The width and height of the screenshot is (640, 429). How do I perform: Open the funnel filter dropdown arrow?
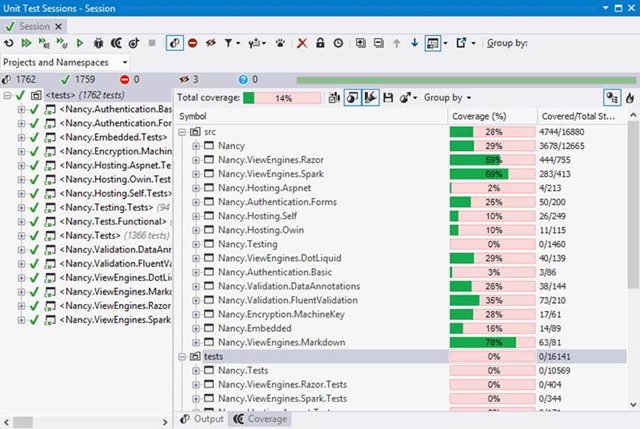[x=238, y=43]
